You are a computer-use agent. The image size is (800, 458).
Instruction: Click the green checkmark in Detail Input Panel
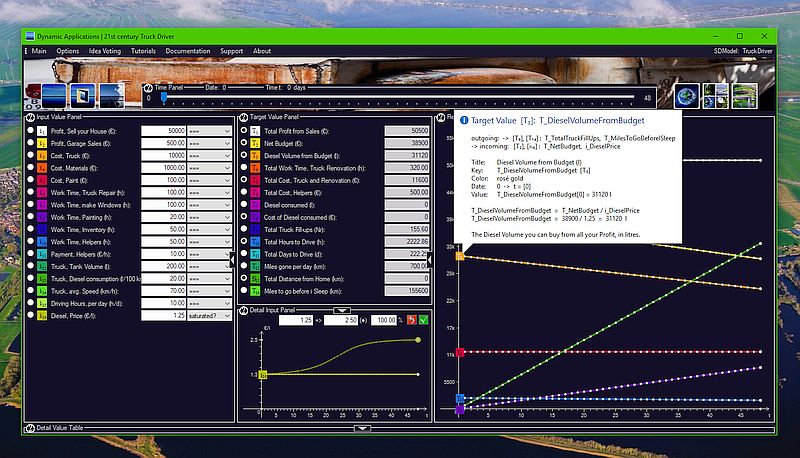(x=423, y=320)
